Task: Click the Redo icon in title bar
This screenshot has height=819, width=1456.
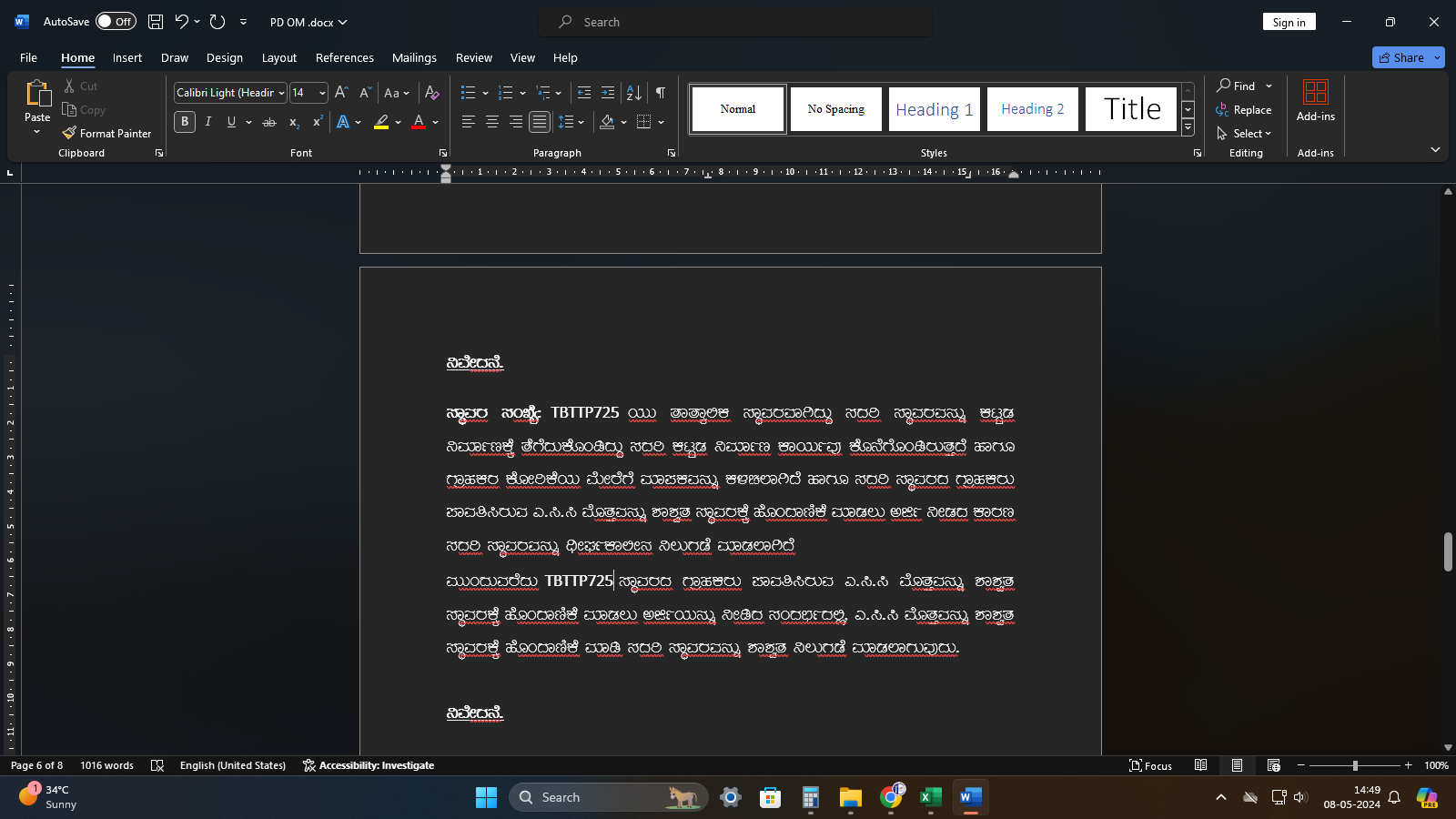Action: tap(217, 22)
